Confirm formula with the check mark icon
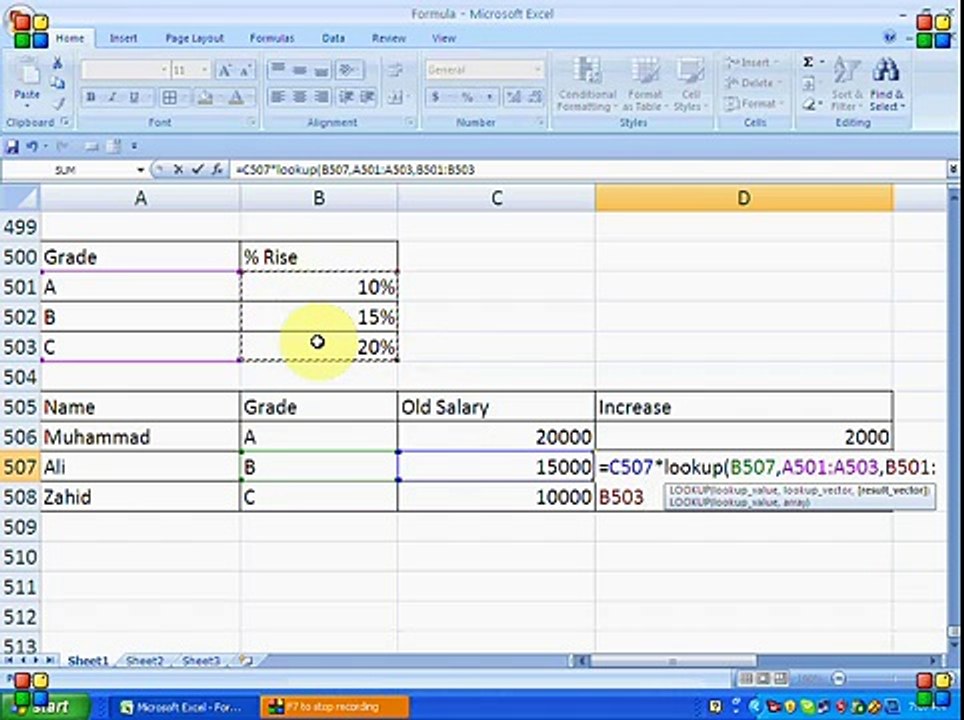 197,170
